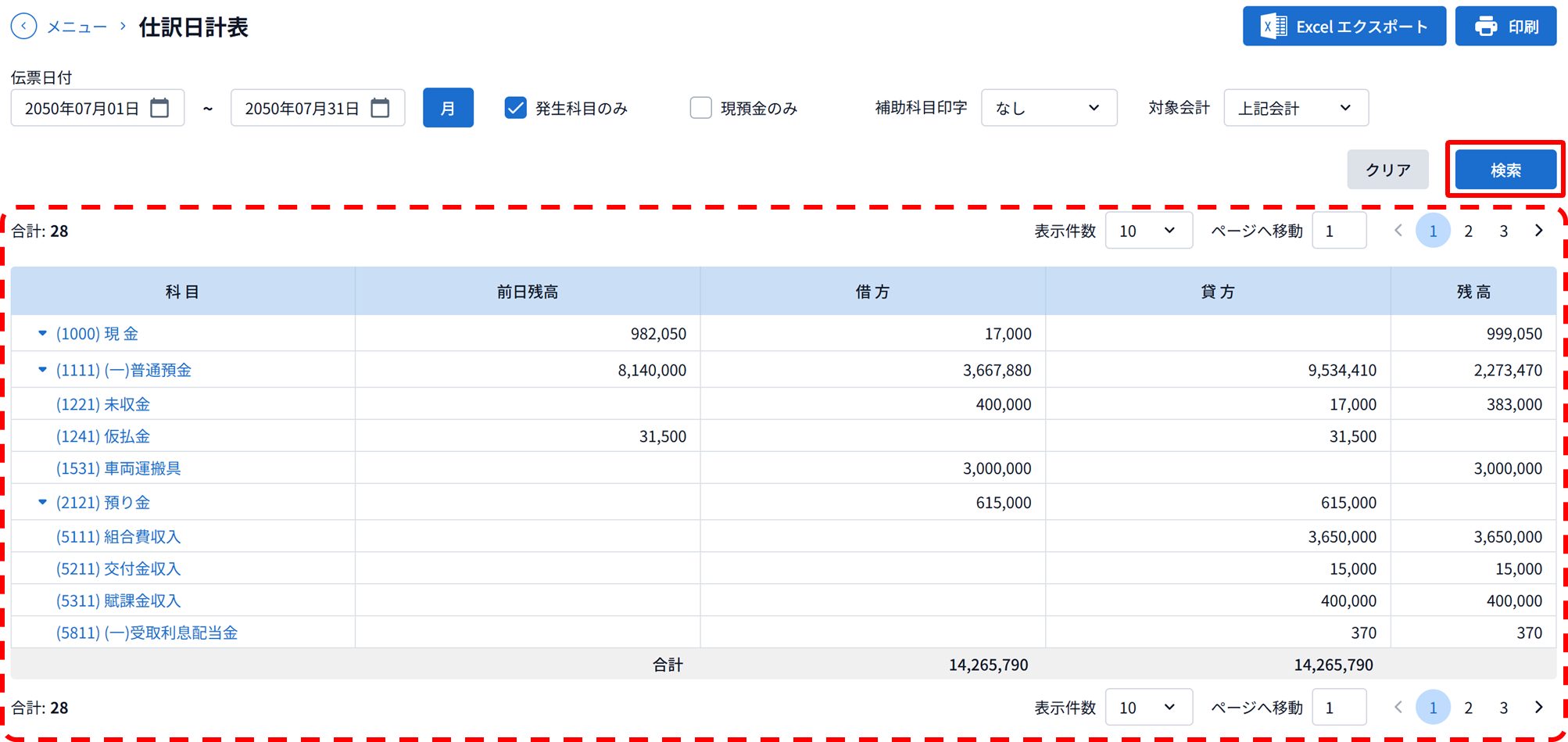Click the 検索 button
1568x742 pixels.
point(1505,170)
